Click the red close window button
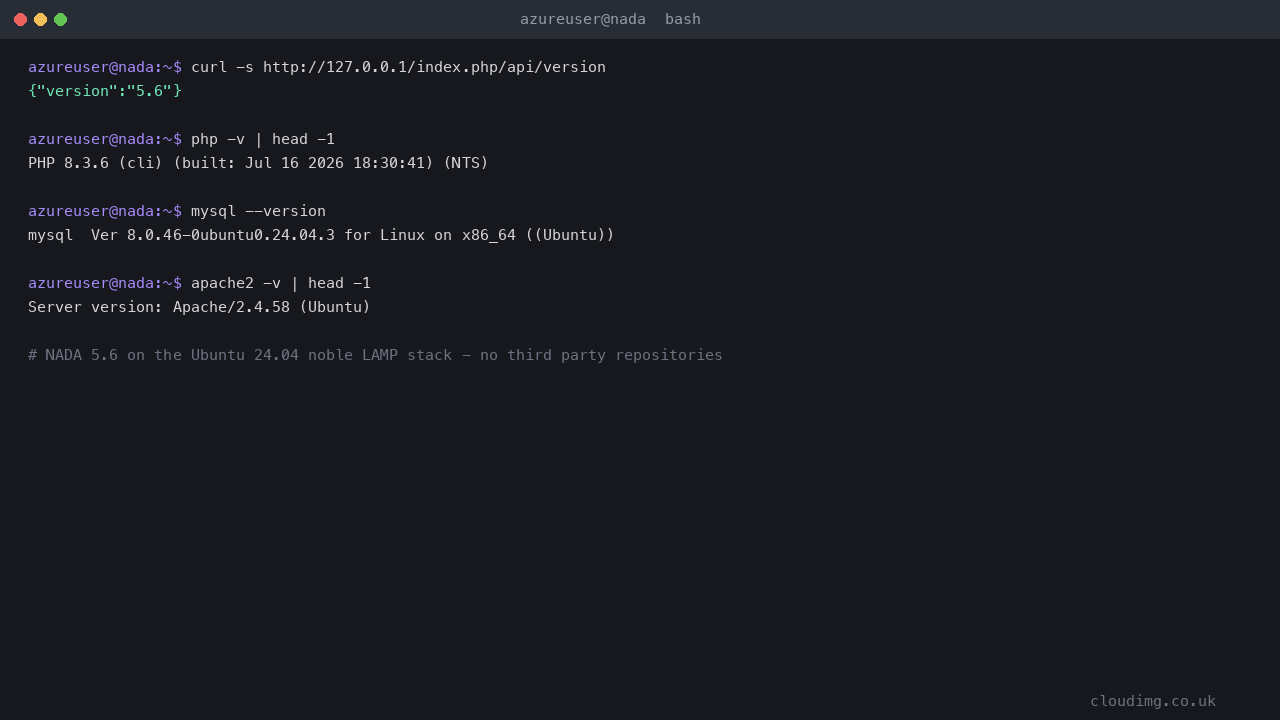 (20, 19)
